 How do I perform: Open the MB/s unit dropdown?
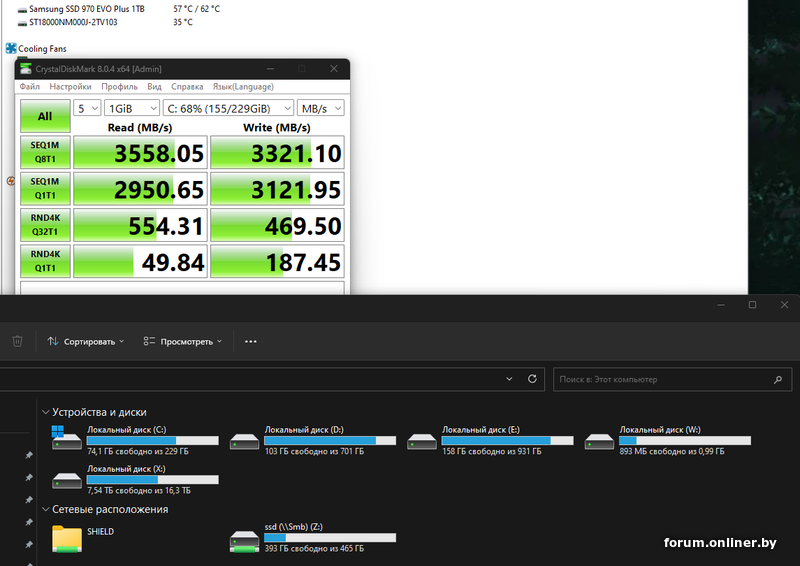click(321, 107)
